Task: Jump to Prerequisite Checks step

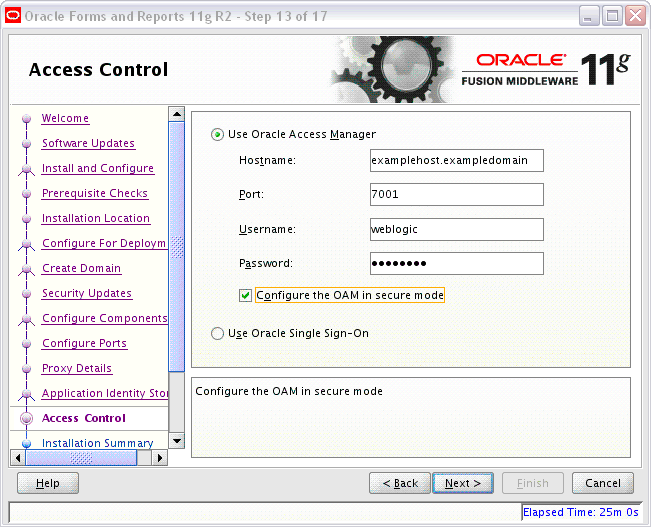Action: pyautogui.click(x=95, y=194)
